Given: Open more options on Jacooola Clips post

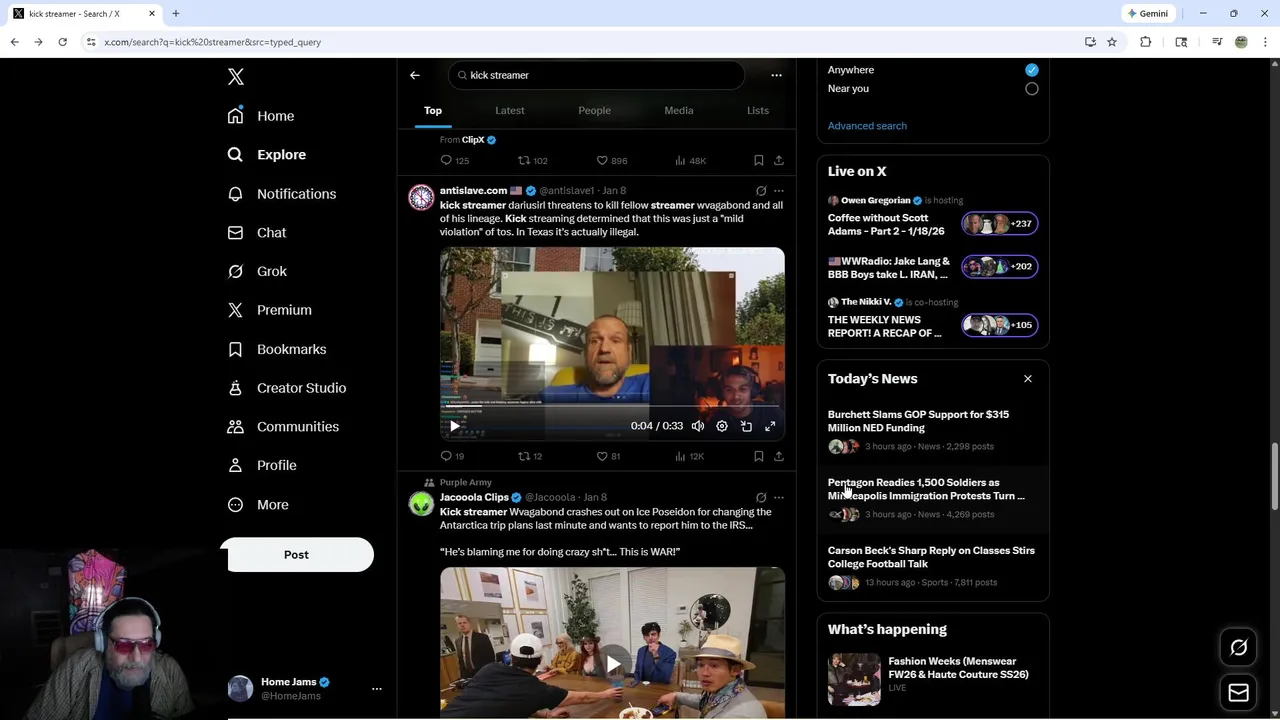Looking at the screenshot, I should point(778,497).
